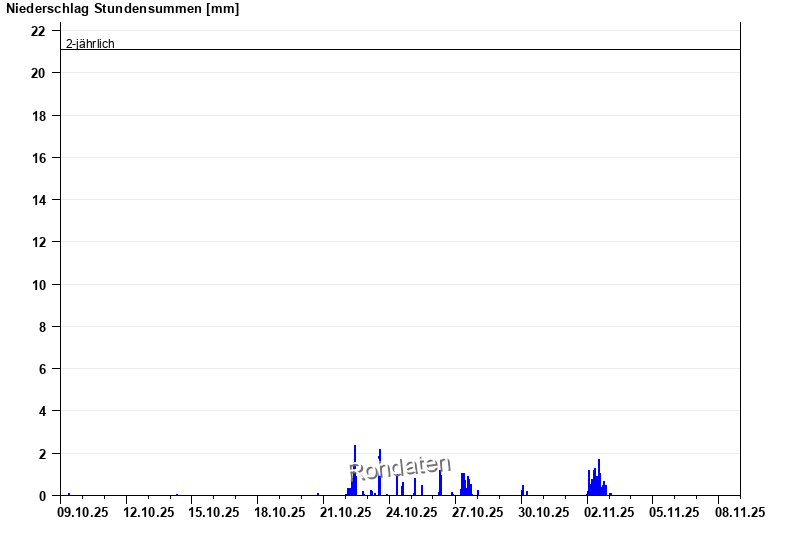Image resolution: width=800 pixels, height=550 pixels.
Task: Click the chart title 'Niederschlag Stundensummen [mm]'
Action: point(123,9)
